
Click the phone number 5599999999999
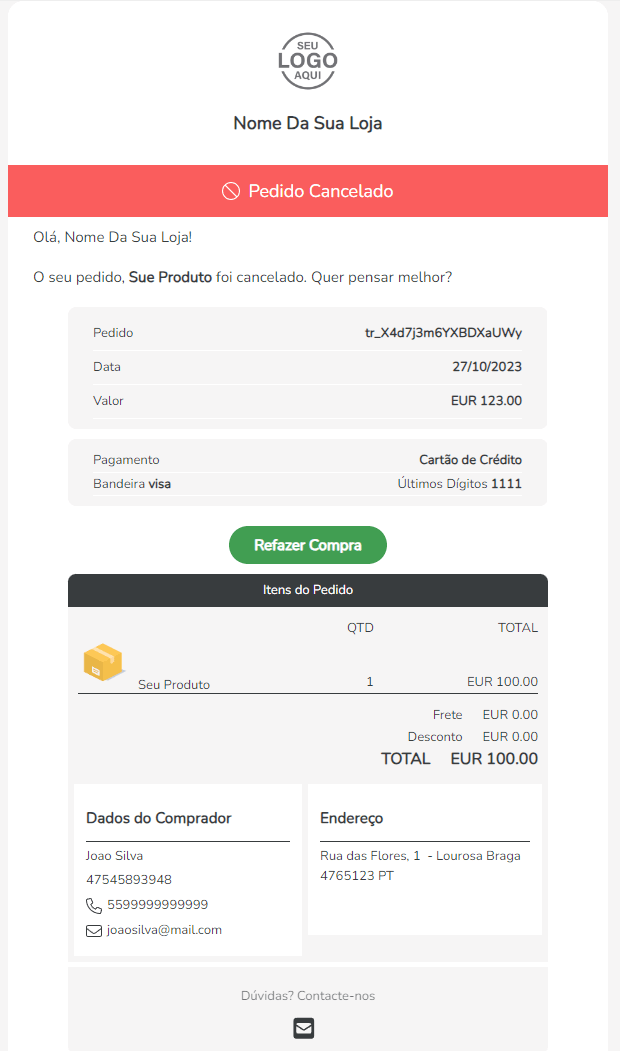pos(158,905)
